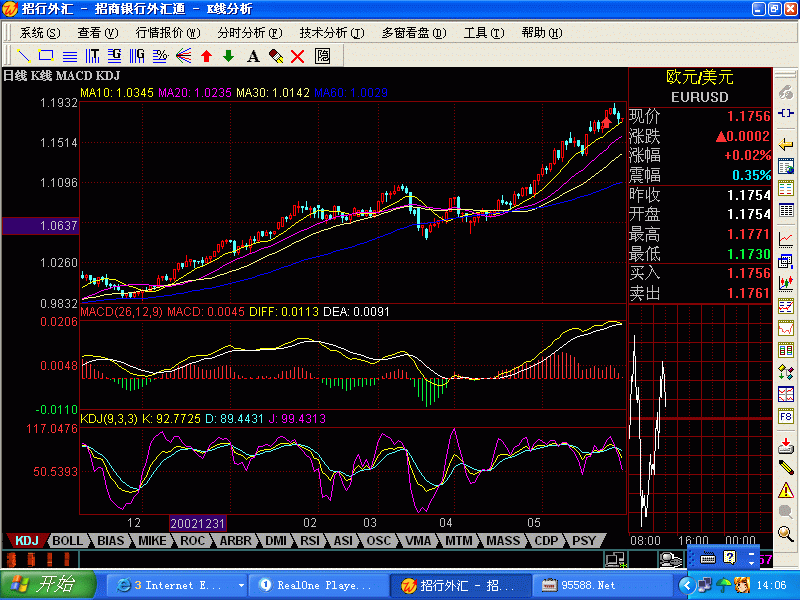Open the candlestick chart icon

(x=786, y=283)
